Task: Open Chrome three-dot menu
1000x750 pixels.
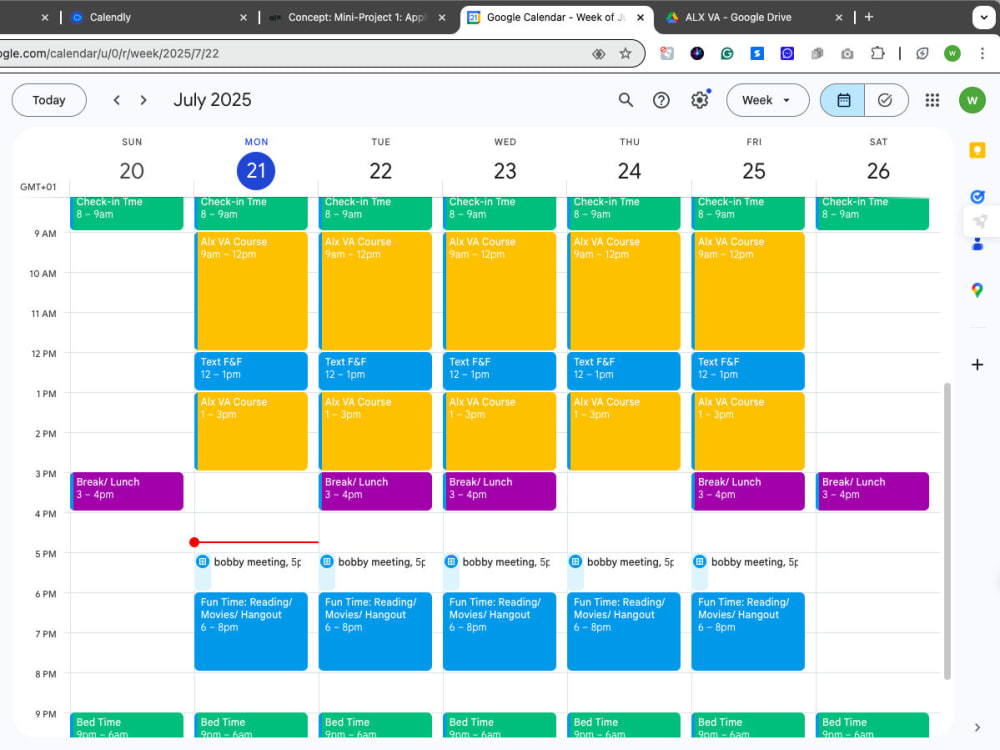Action: (982, 54)
